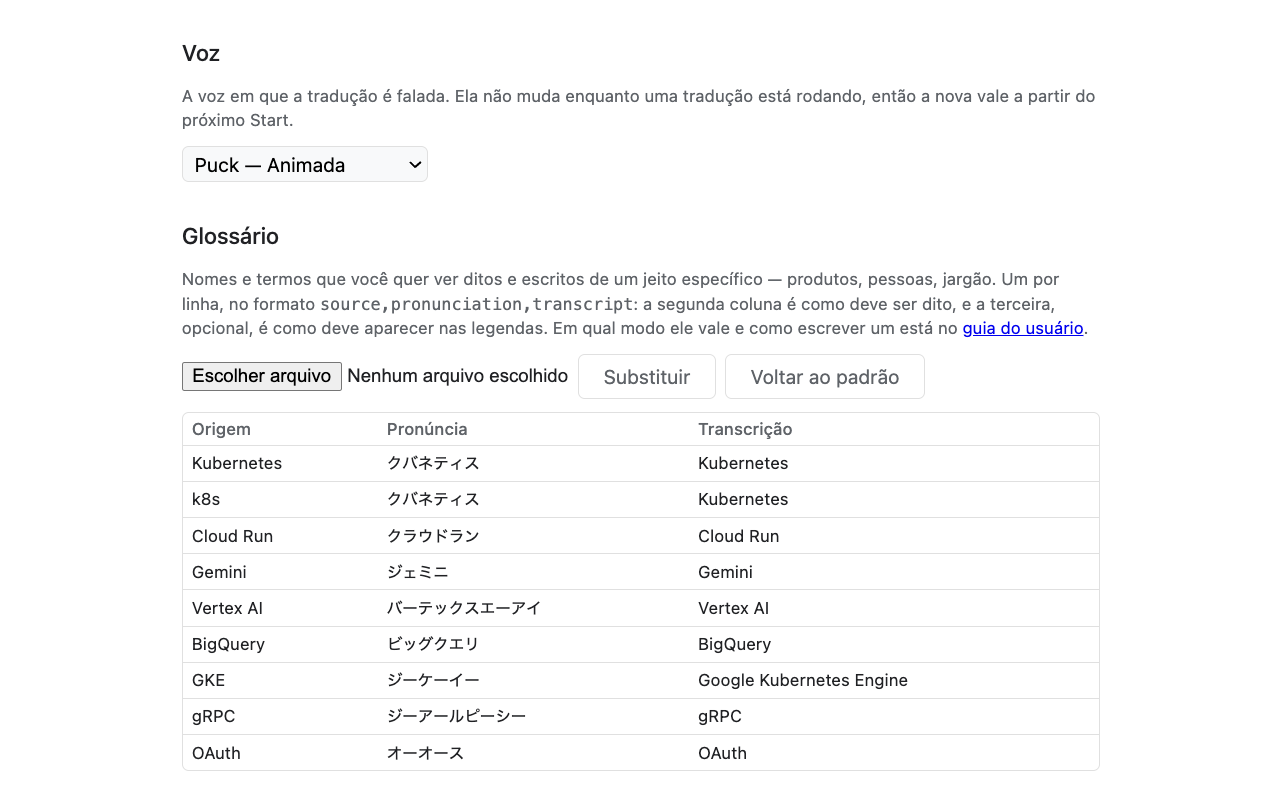
Task: Select 'Gemini' in the Transcrição column
Action: tap(725, 572)
